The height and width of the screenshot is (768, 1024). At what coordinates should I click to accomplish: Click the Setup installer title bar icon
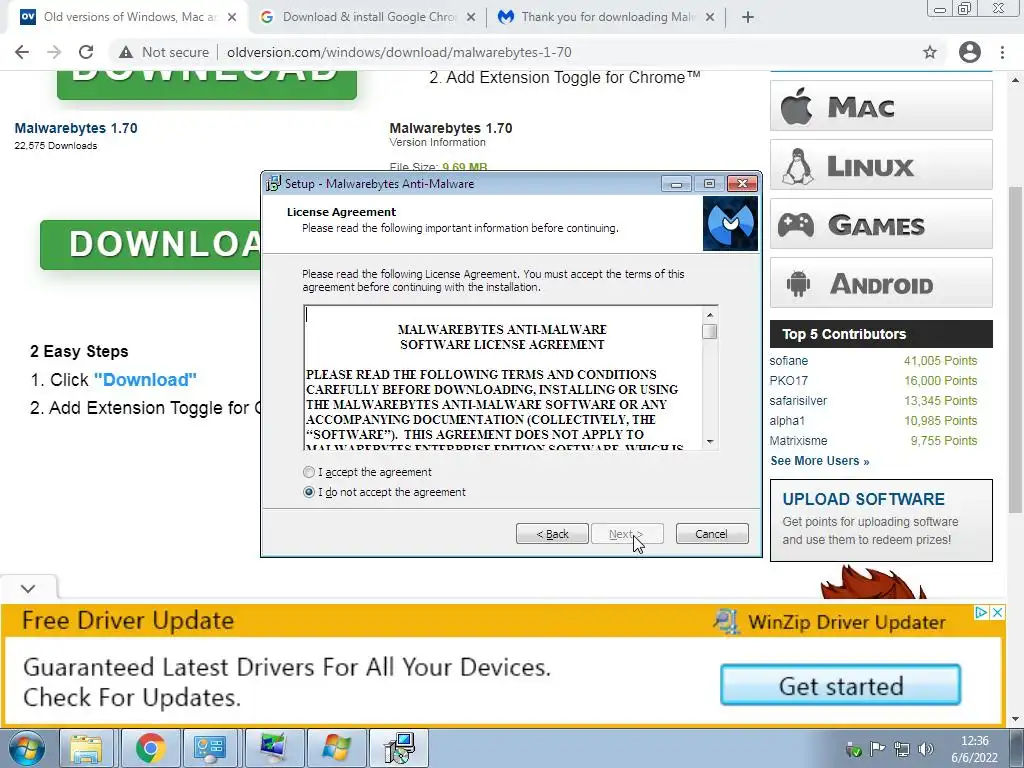tap(273, 184)
